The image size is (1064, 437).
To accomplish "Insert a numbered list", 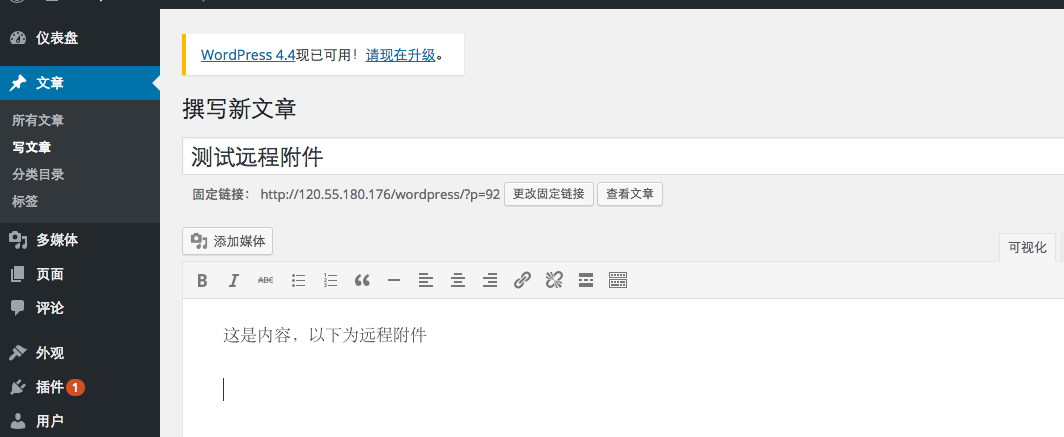I will [x=330, y=280].
